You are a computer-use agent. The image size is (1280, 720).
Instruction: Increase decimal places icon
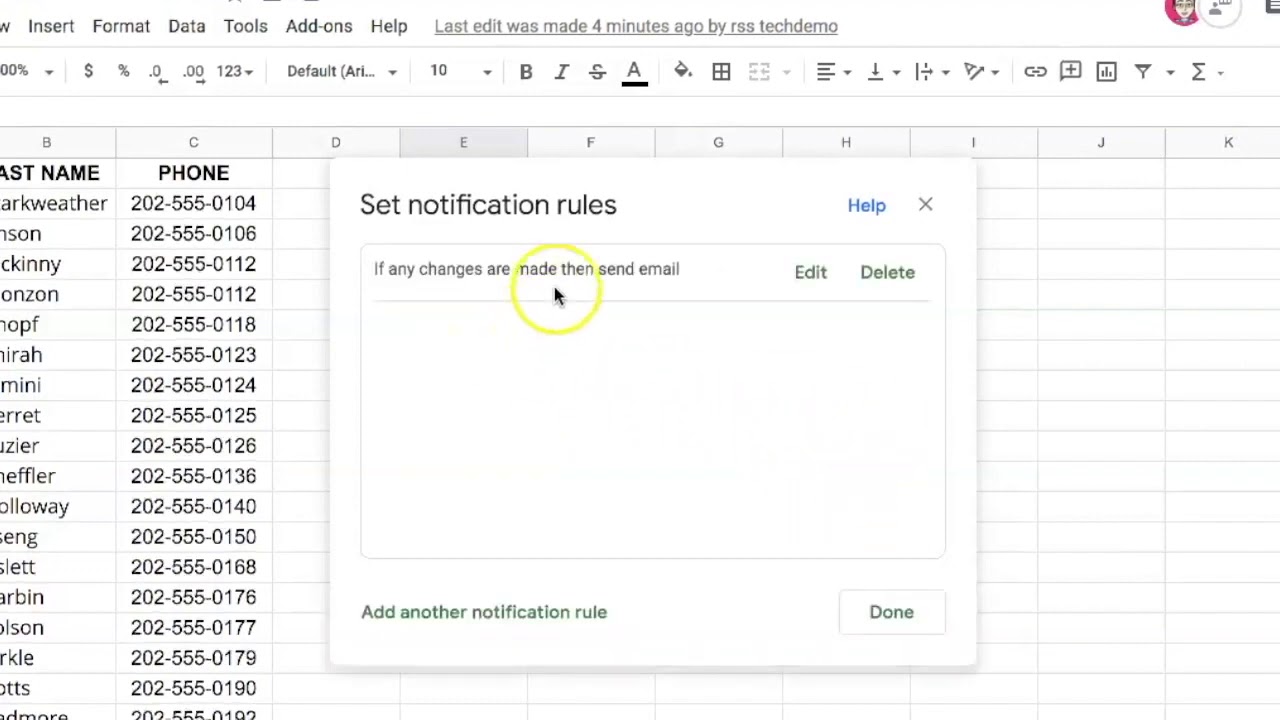pyautogui.click(x=194, y=71)
